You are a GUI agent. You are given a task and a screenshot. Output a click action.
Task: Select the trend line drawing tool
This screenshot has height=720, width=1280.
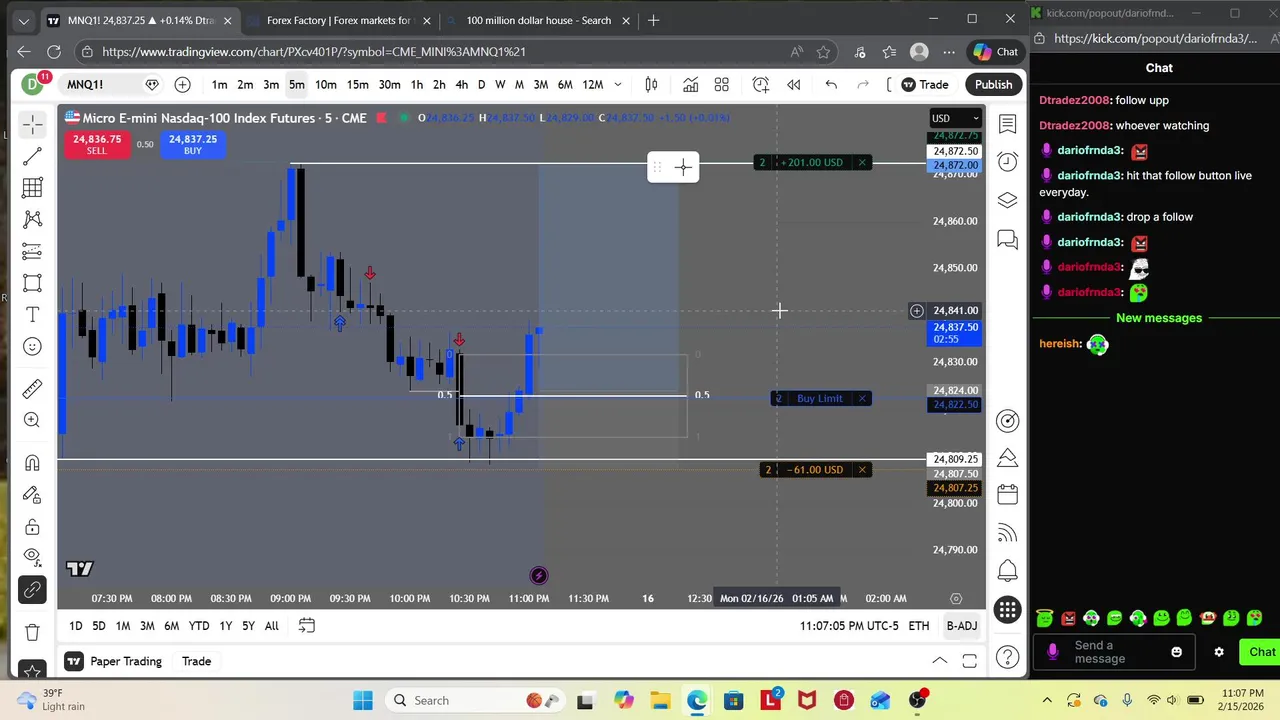32,156
